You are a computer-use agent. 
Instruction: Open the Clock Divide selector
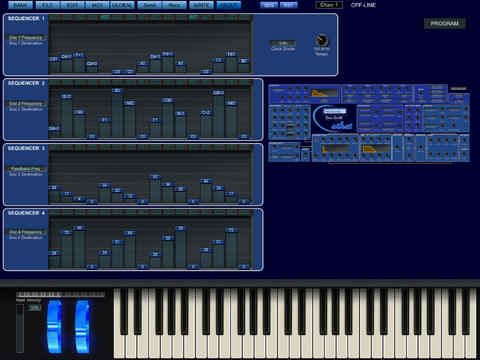(x=283, y=43)
